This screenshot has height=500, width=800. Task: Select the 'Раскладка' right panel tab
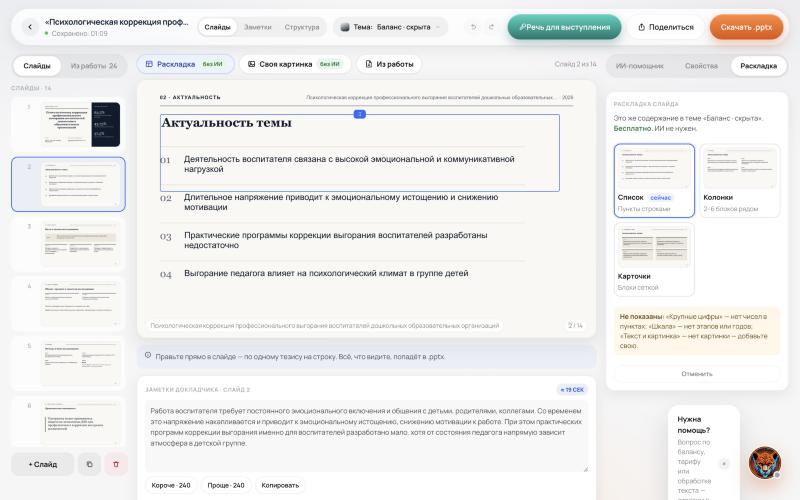759,66
